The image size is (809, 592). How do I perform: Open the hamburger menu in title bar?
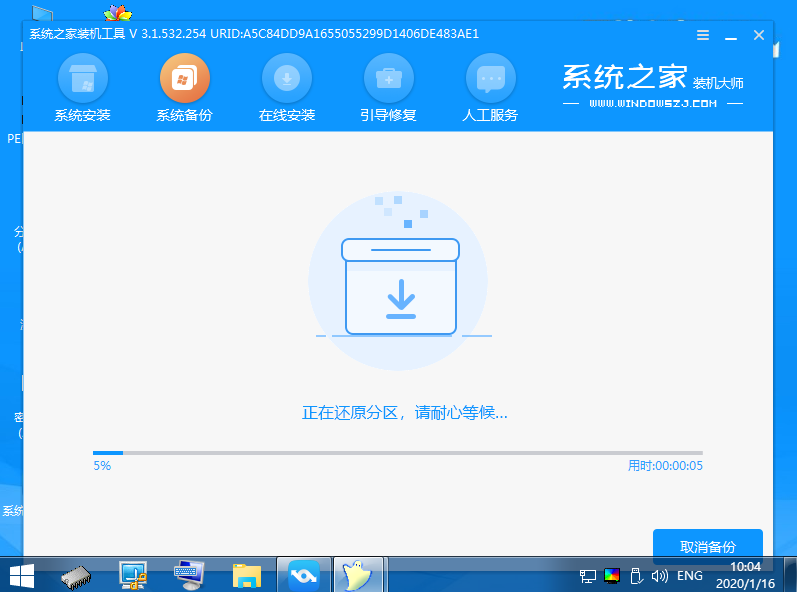[x=703, y=35]
